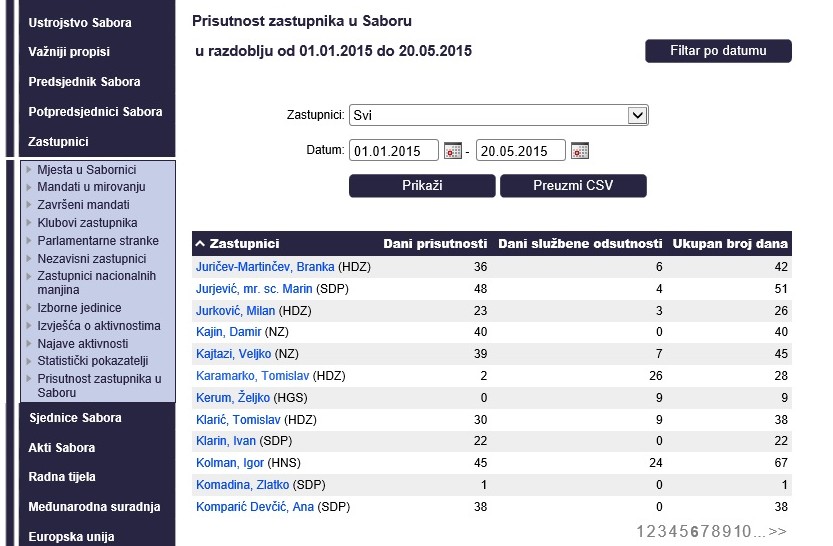
Task: Open the start date calendar picker icon
Action: (x=453, y=150)
